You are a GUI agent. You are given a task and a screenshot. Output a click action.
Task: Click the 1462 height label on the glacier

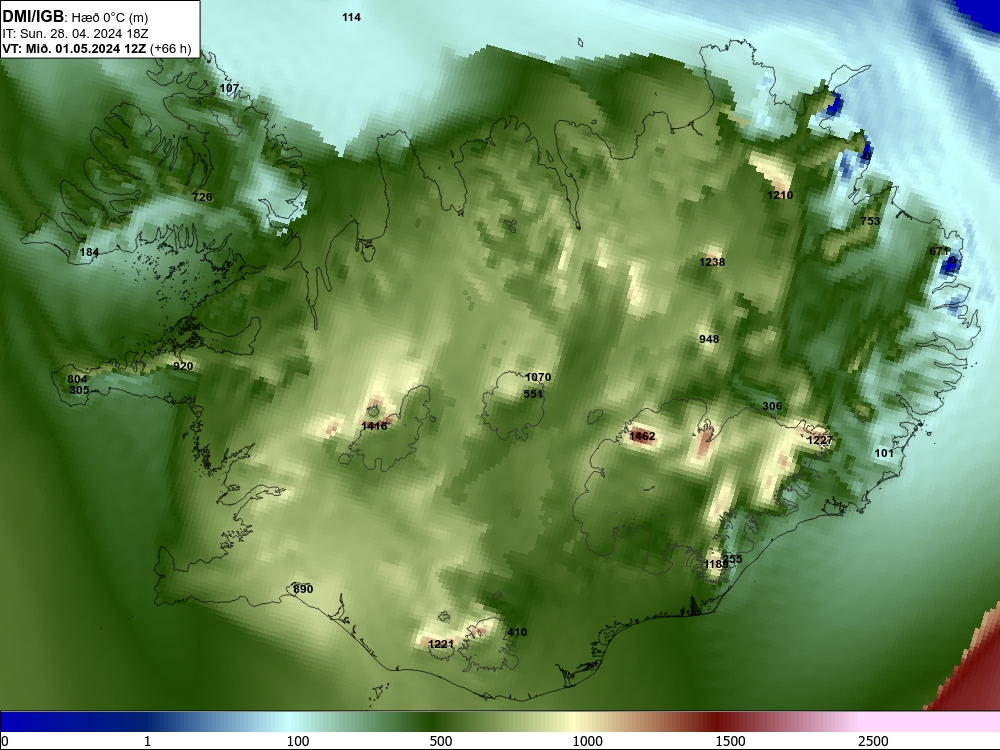click(x=642, y=436)
